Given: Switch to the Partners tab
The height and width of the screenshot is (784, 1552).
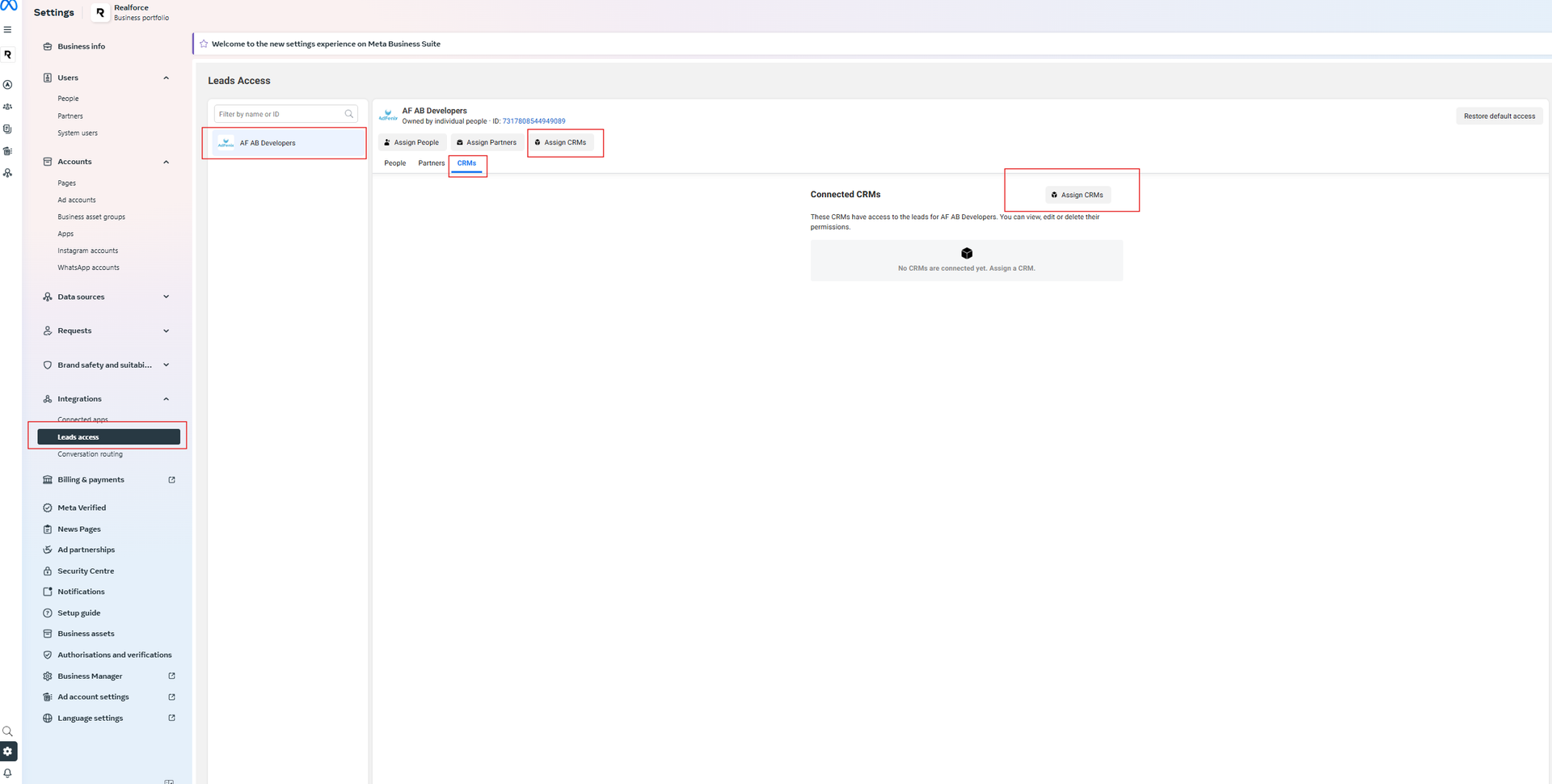Looking at the screenshot, I should [x=432, y=163].
